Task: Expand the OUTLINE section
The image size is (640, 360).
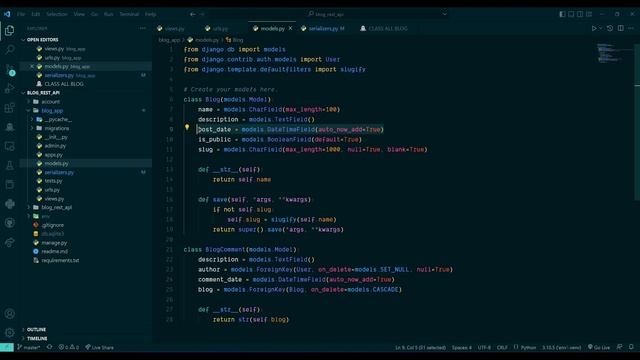Action: pyautogui.click(x=36, y=329)
